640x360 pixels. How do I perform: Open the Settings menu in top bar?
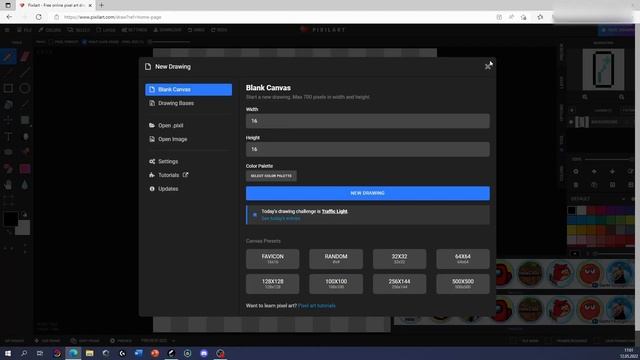[x=134, y=30]
